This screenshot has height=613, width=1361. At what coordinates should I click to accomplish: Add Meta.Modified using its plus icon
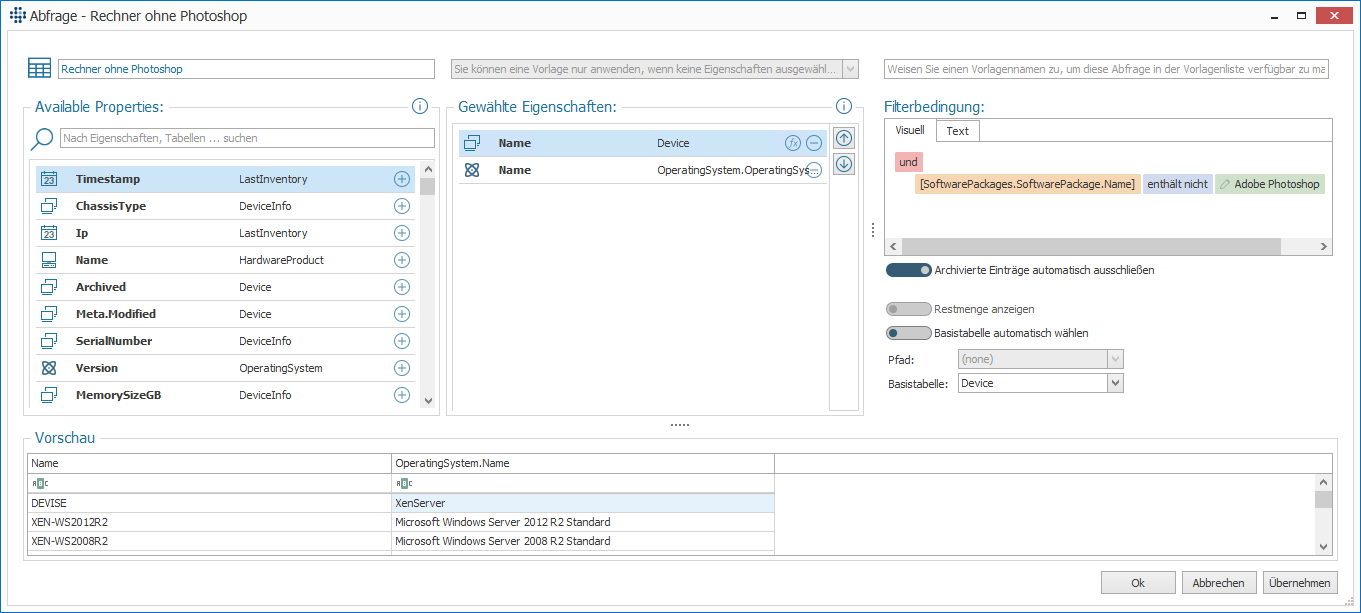coord(402,314)
